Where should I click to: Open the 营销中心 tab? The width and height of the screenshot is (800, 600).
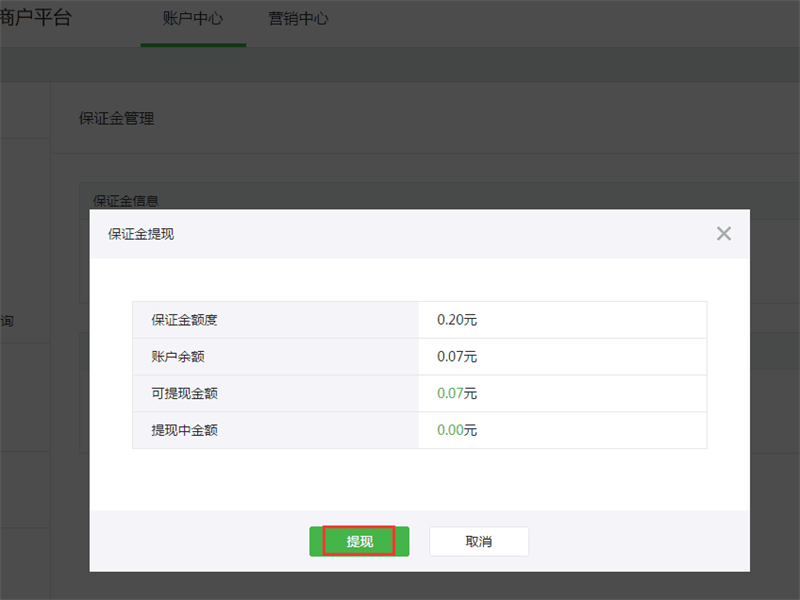coord(297,17)
